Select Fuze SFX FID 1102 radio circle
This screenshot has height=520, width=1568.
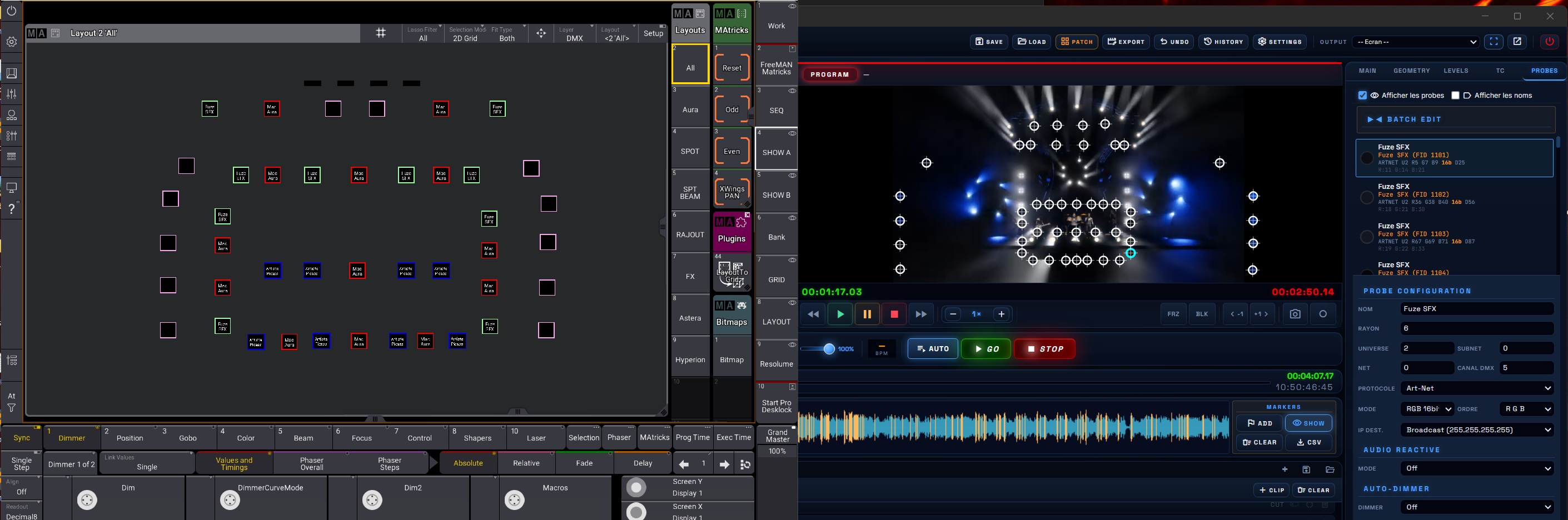tap(1367, 198)
